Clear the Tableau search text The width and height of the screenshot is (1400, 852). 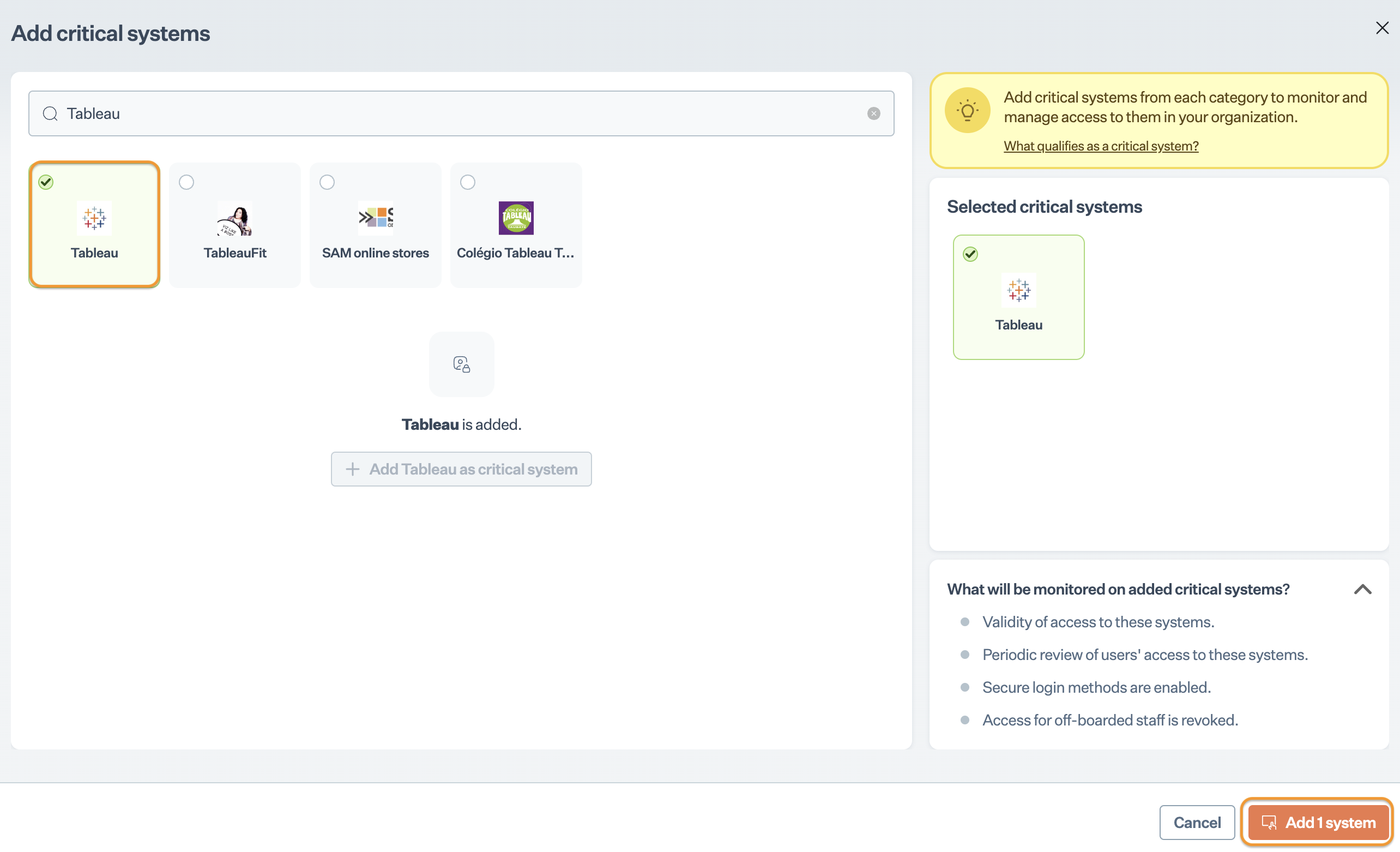873,113
